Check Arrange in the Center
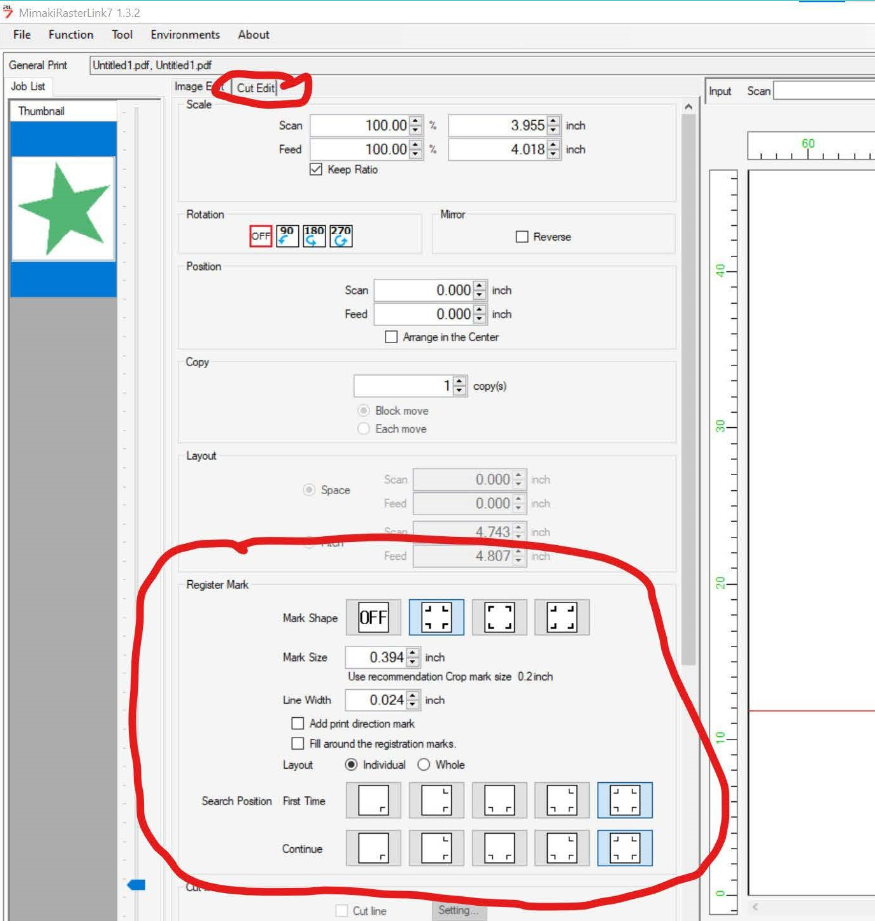 coord(391,337)
